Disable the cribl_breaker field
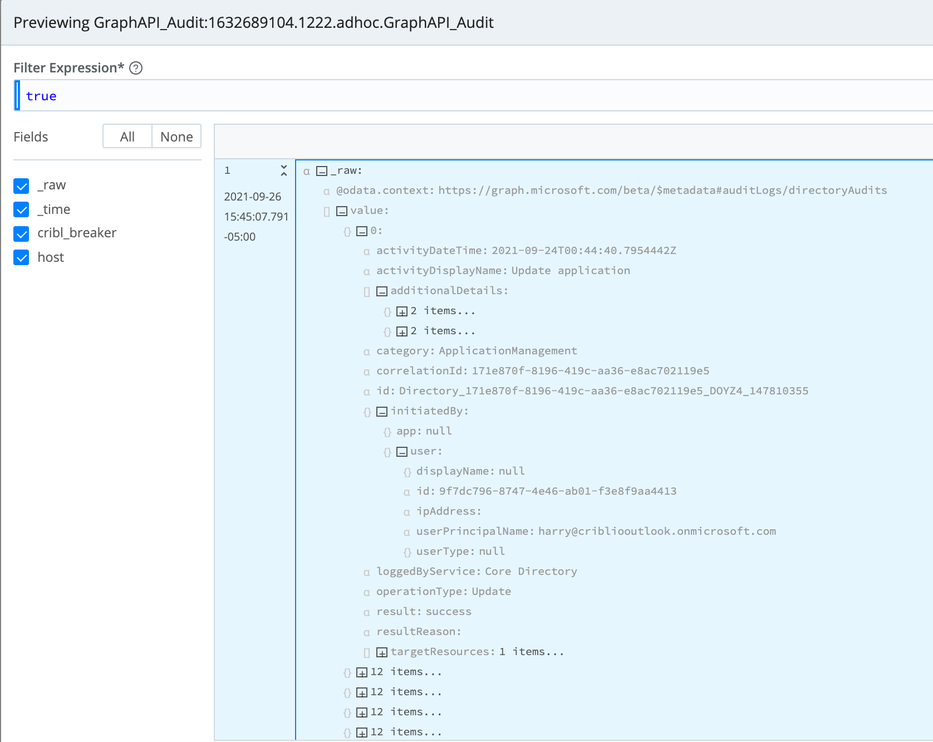The width and height of the screenshot is (933, 742). pos(21,232)
